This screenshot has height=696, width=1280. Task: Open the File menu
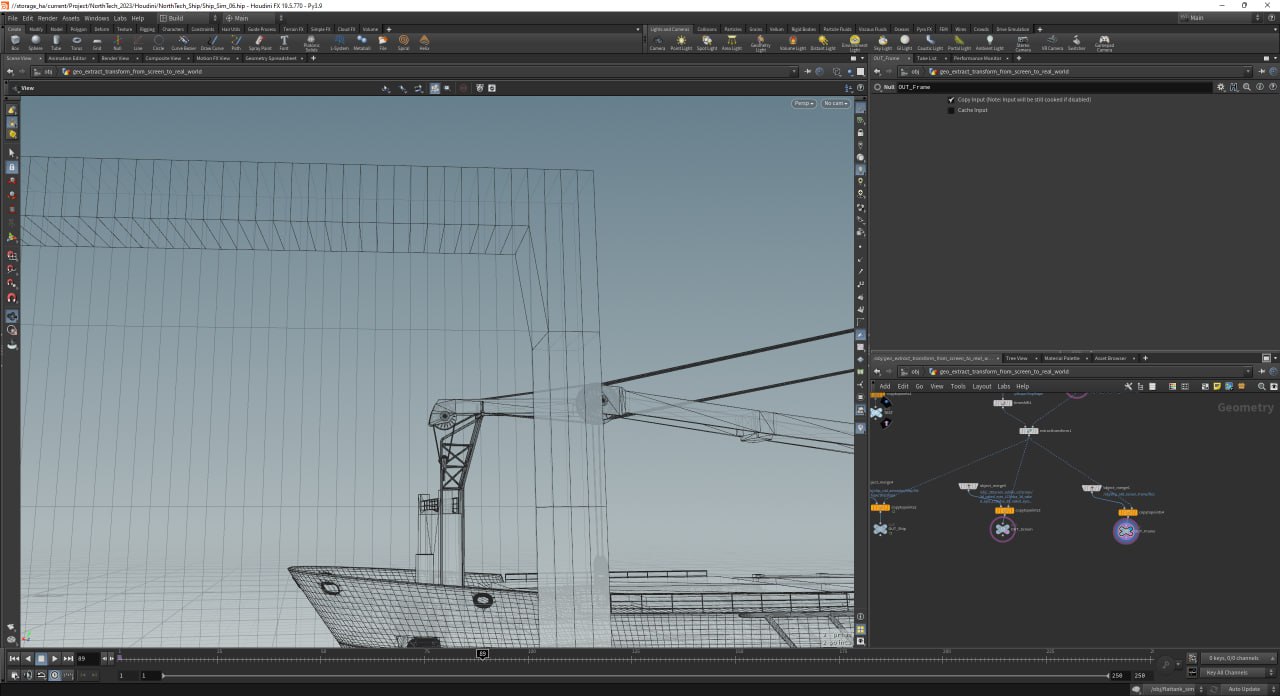click(13, 18)
